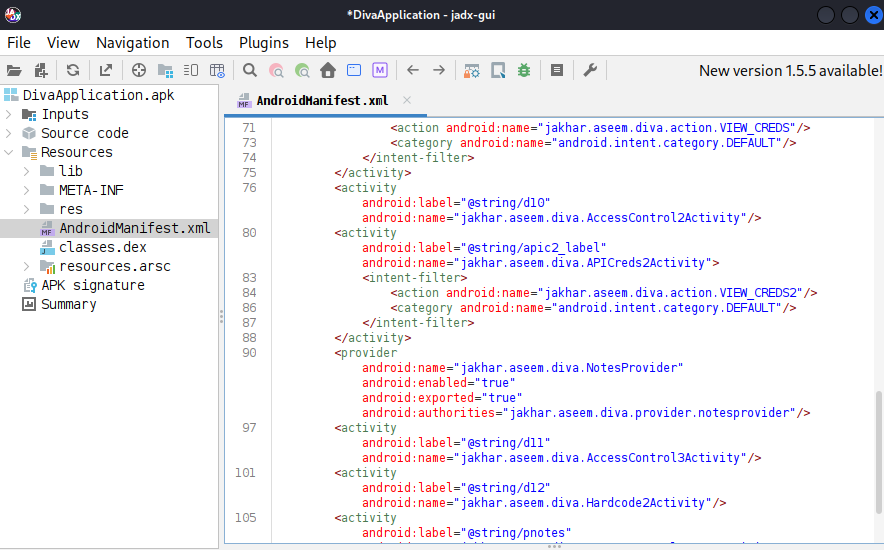Select Source code in the tree
Screen dimensions: 884x550
(x=85, y=134)
